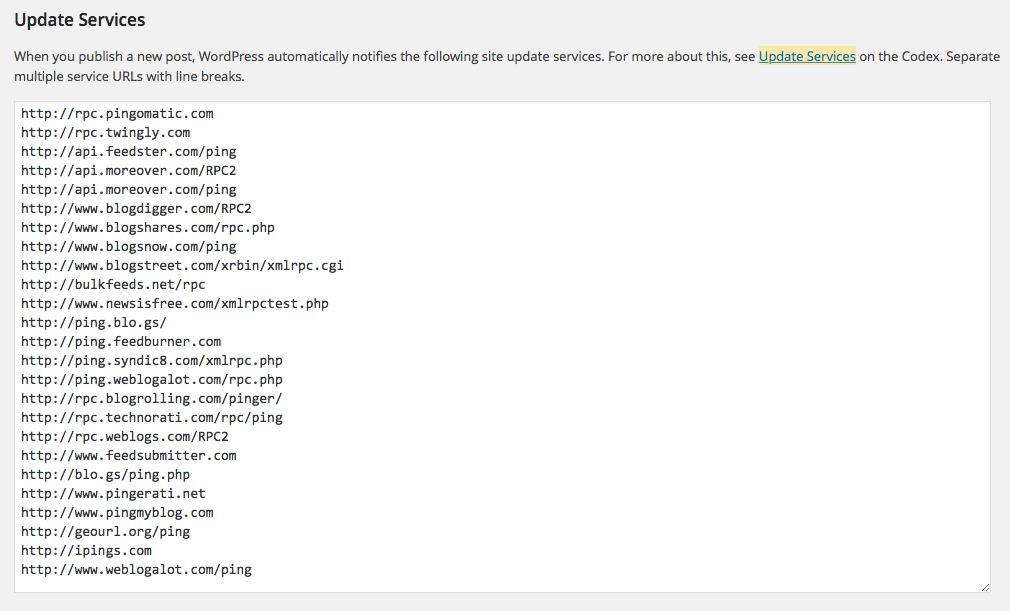Click the textarea resize handle corner
The width and height of the screenshot is (1010, 611).
tap(985, 587)
